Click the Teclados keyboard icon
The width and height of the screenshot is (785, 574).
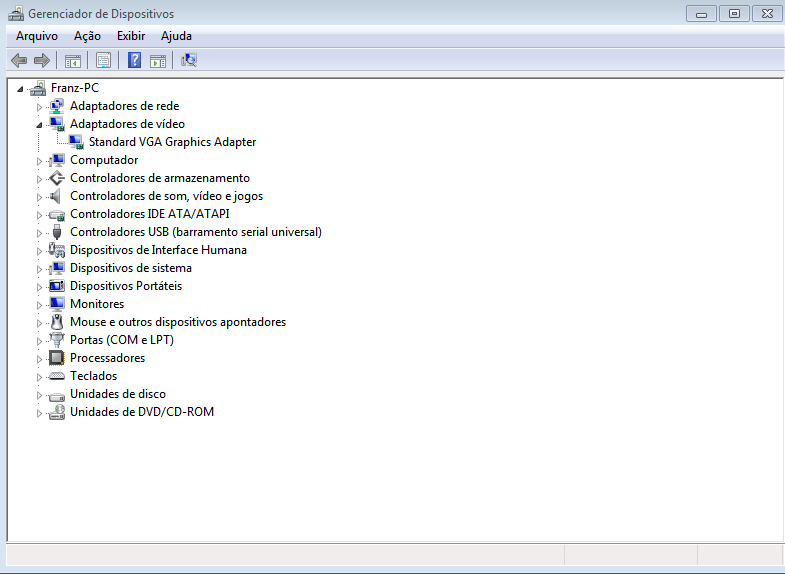(57, 376)
